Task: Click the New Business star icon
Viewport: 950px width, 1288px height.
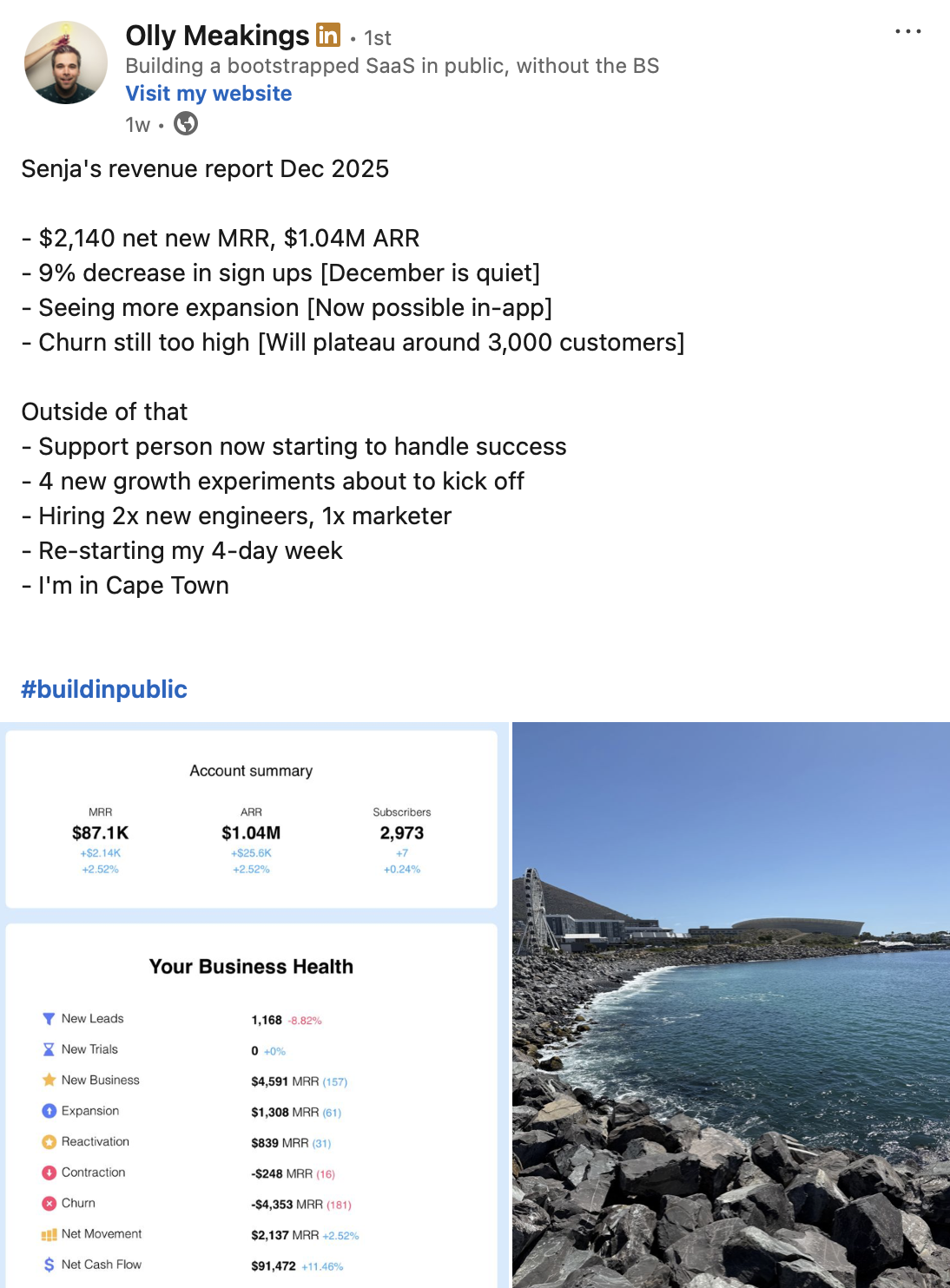Action: 49,1081
